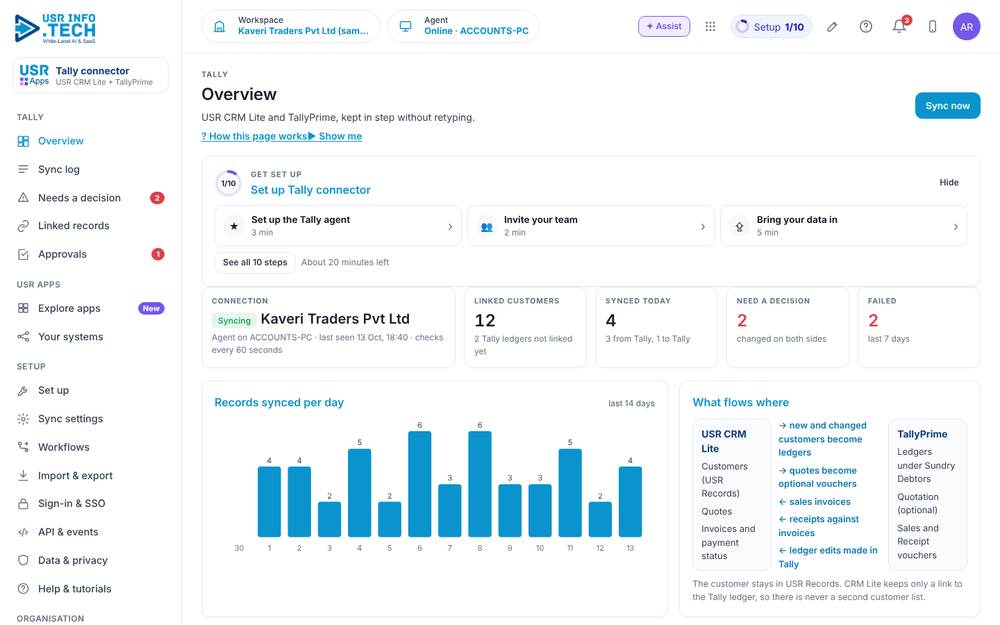Open Sign-in & SSO in the sidebar
Image resolution: width=1000 pixels, height=625 pixels.
click(91, 503)
